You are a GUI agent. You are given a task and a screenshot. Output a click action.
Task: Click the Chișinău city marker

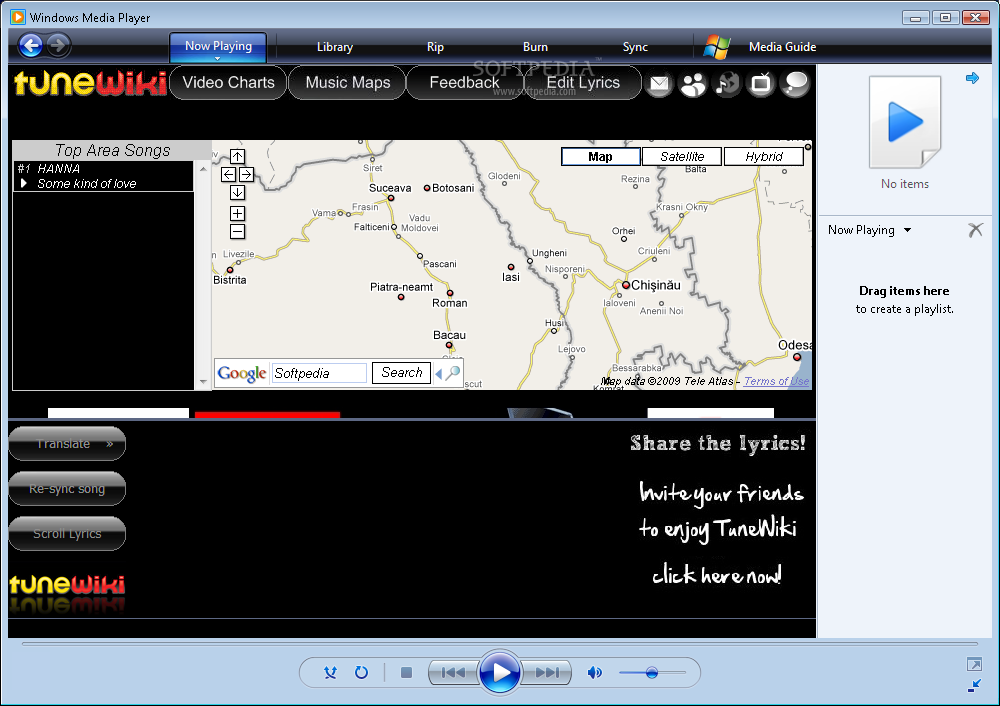point(626,285)
